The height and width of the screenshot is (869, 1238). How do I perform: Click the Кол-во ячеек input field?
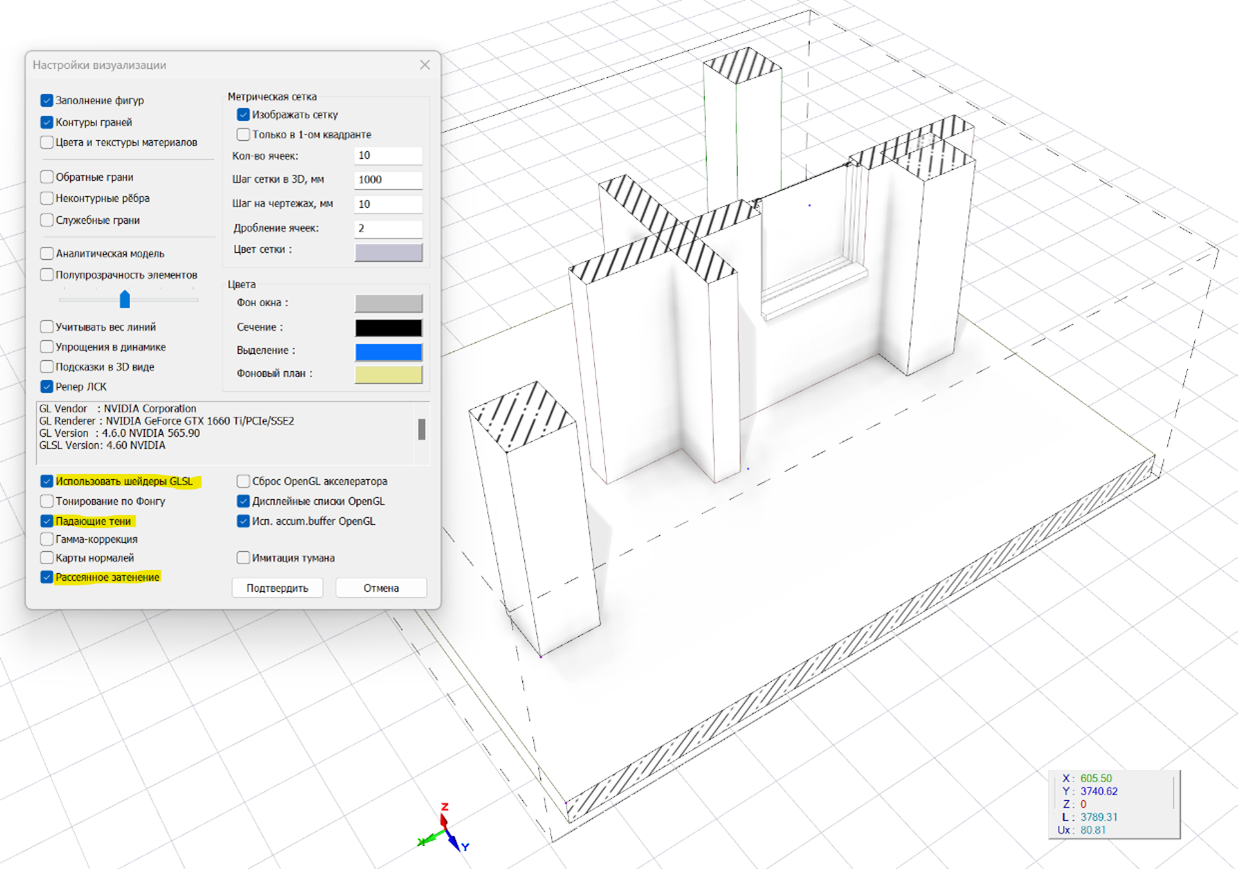point(388,156)
